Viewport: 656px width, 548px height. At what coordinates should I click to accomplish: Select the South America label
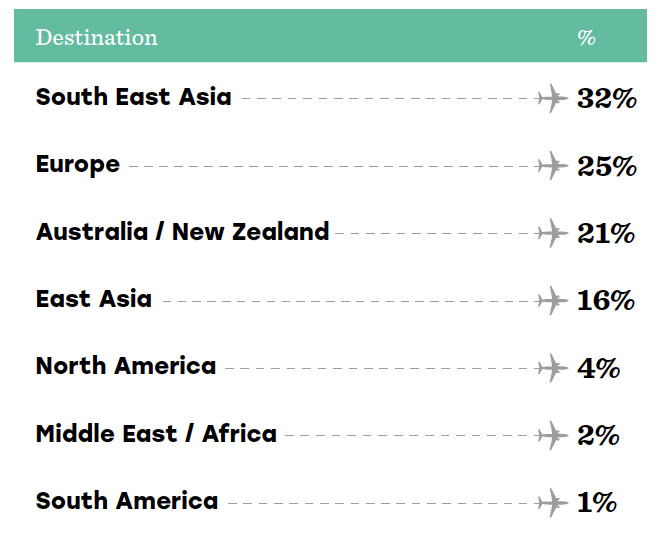[x=127, y=501]
